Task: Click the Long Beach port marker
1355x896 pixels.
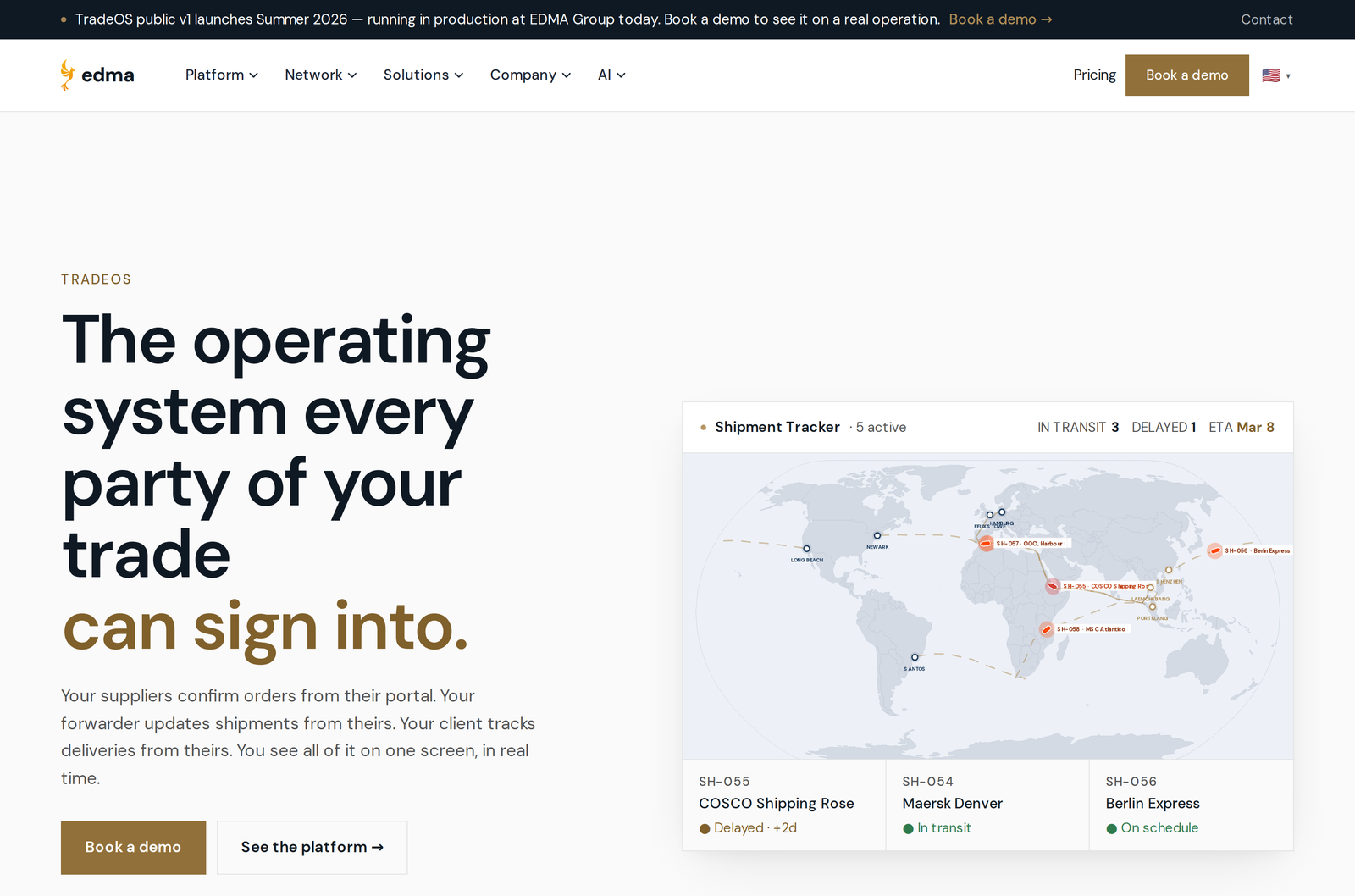Action: coord(806,549)
